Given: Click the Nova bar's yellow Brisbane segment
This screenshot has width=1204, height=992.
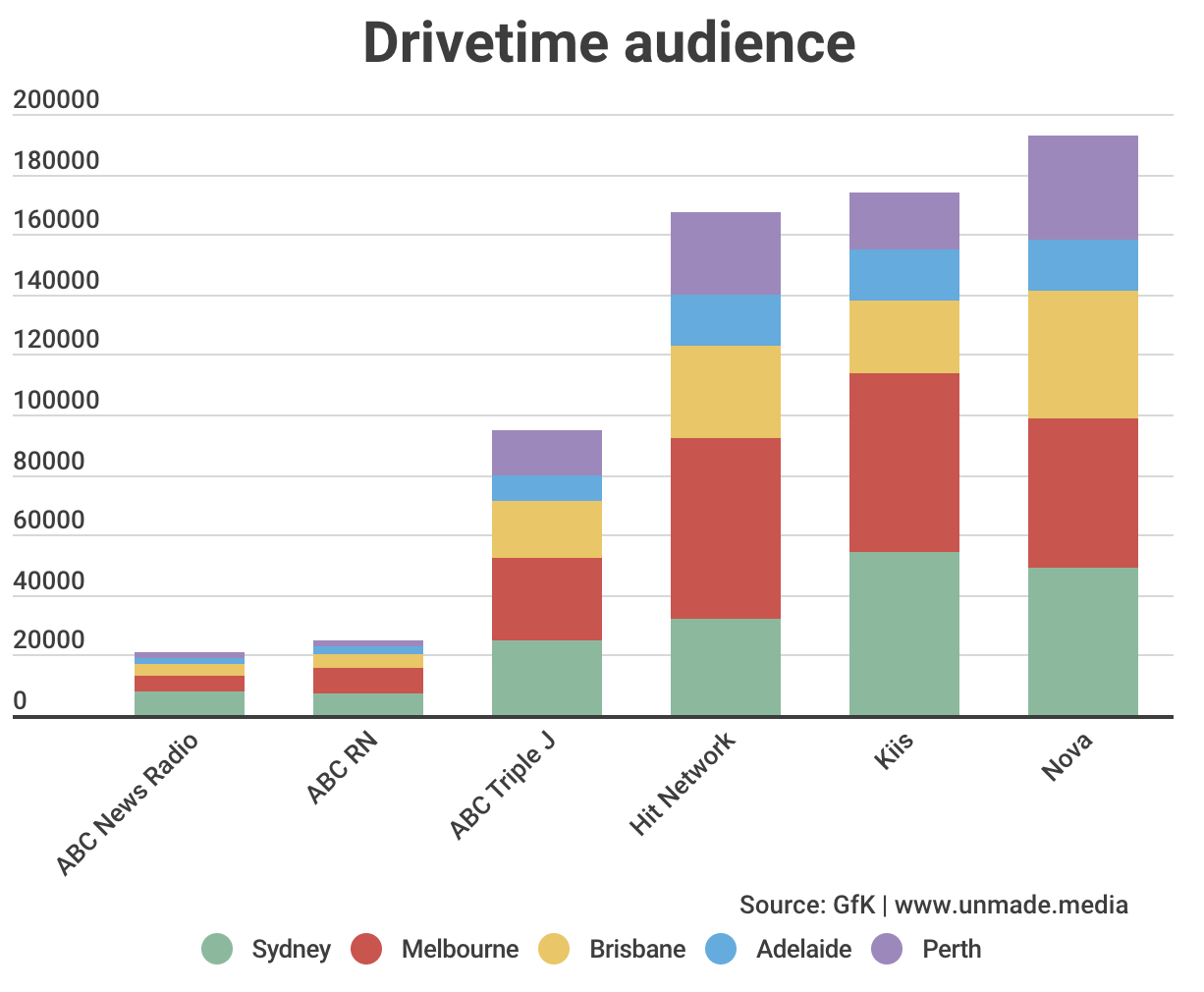Looking at the screenshot, I should [x=1083, y=355].
